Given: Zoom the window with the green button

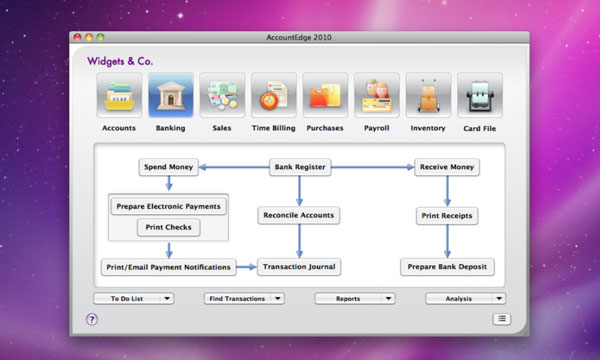Looking at the screenshot, I should tap(101, 37).
